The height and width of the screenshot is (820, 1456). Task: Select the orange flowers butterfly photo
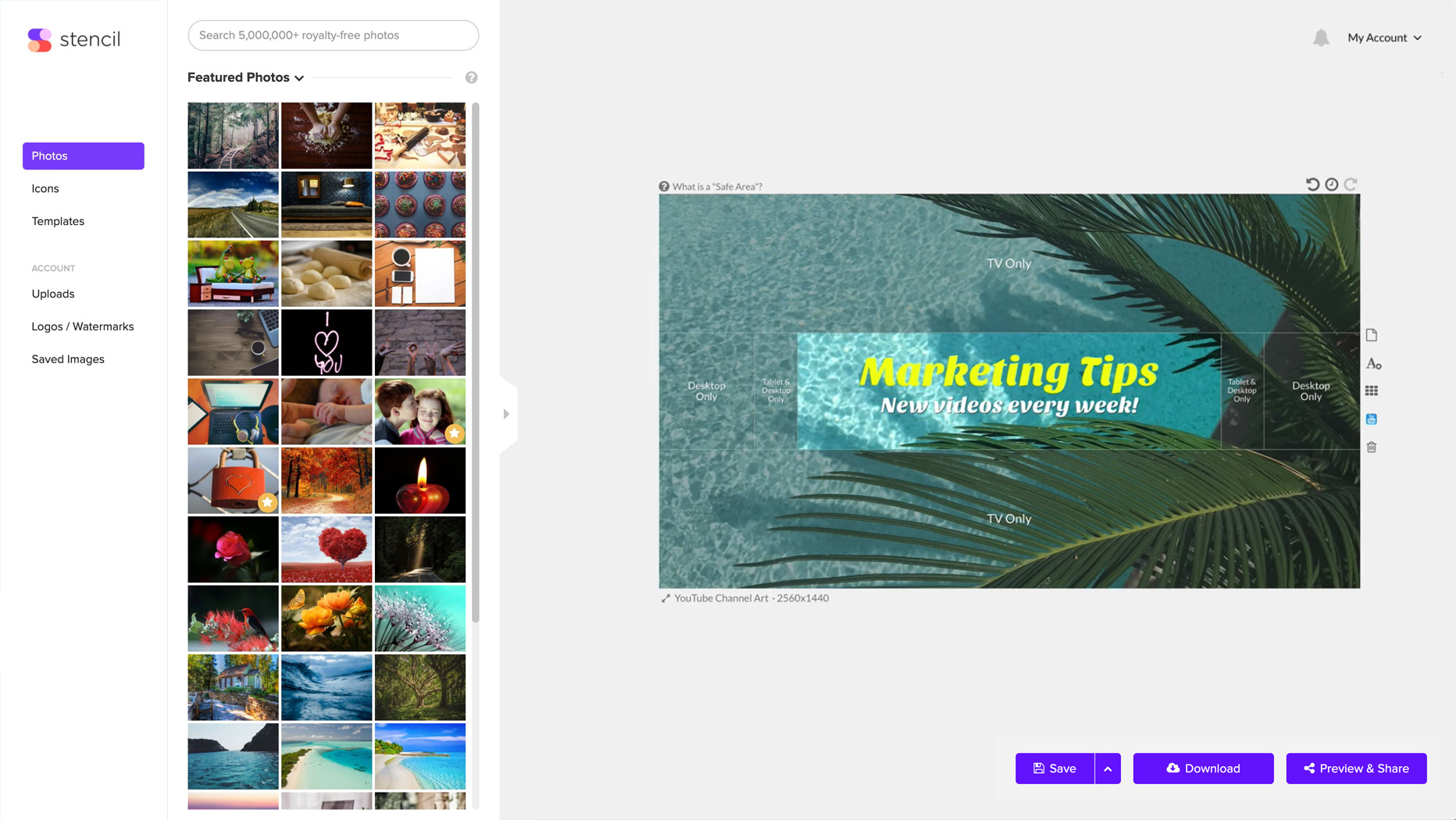click(327, 619)
